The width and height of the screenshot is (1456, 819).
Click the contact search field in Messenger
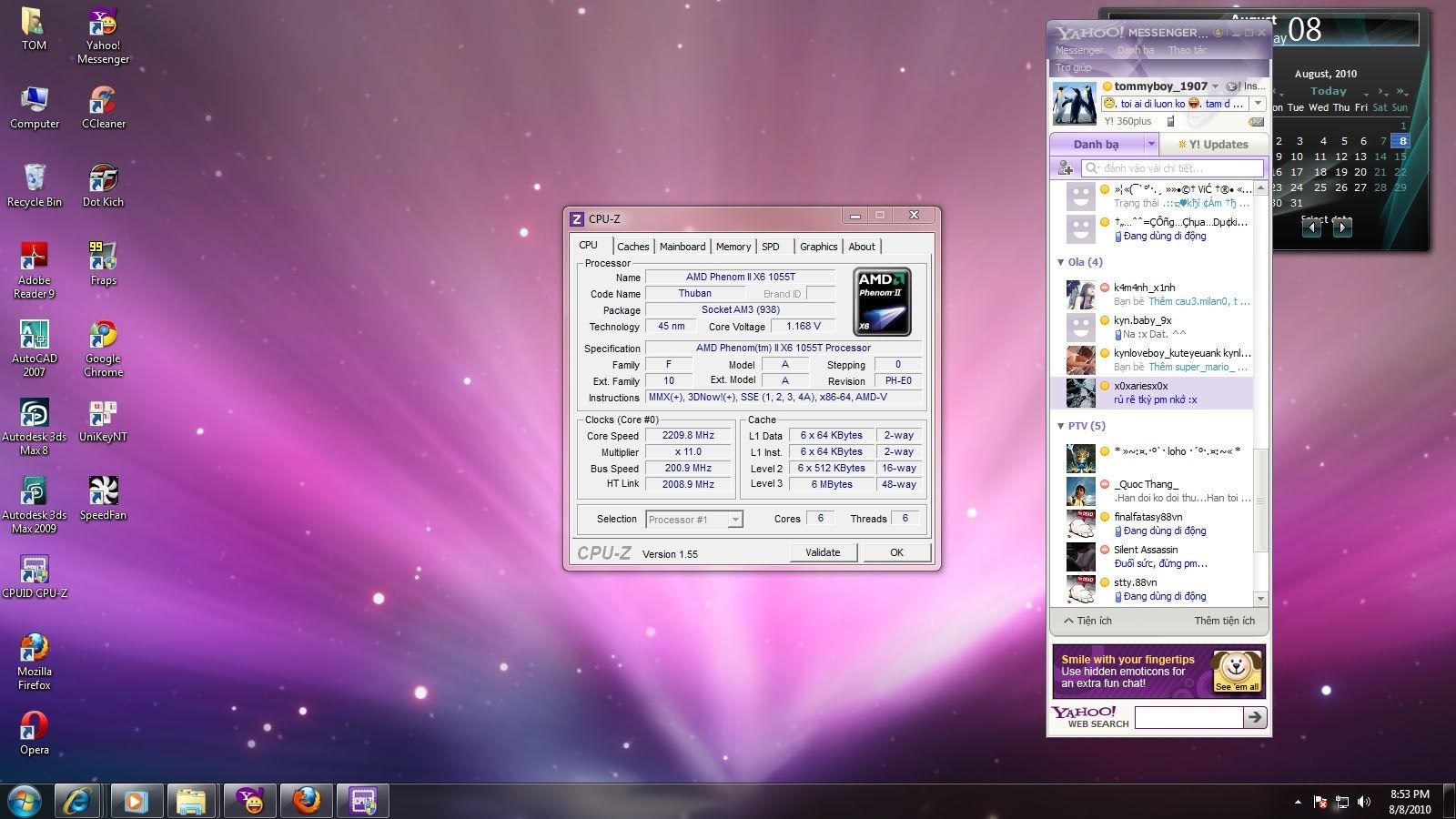1173,168
